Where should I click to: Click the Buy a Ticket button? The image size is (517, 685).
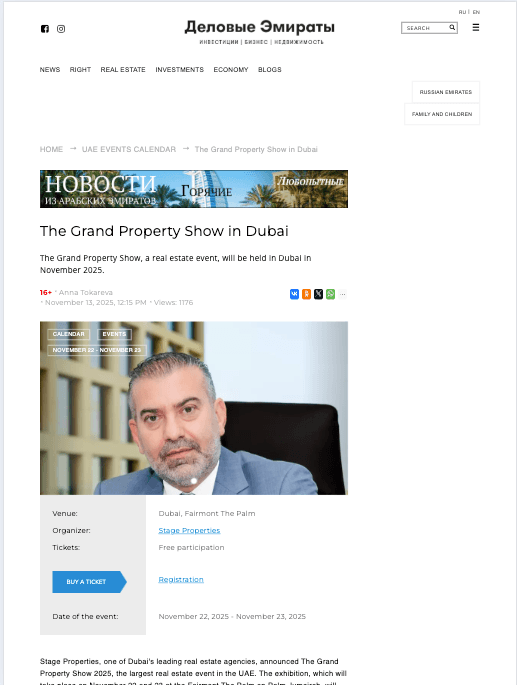(90, 582)
